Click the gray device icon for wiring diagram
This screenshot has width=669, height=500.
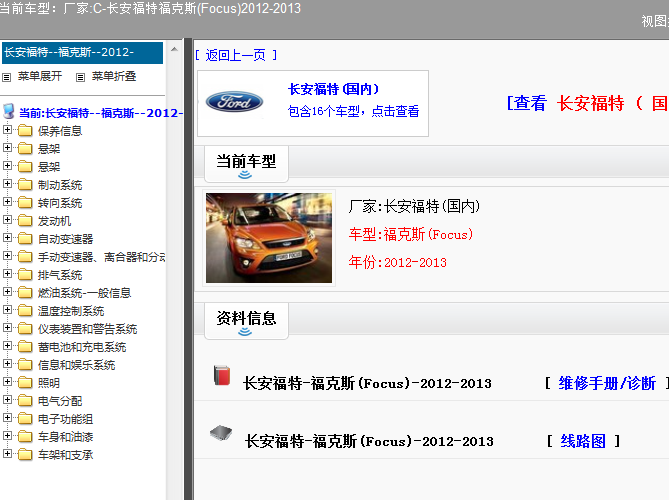point(221,433)
